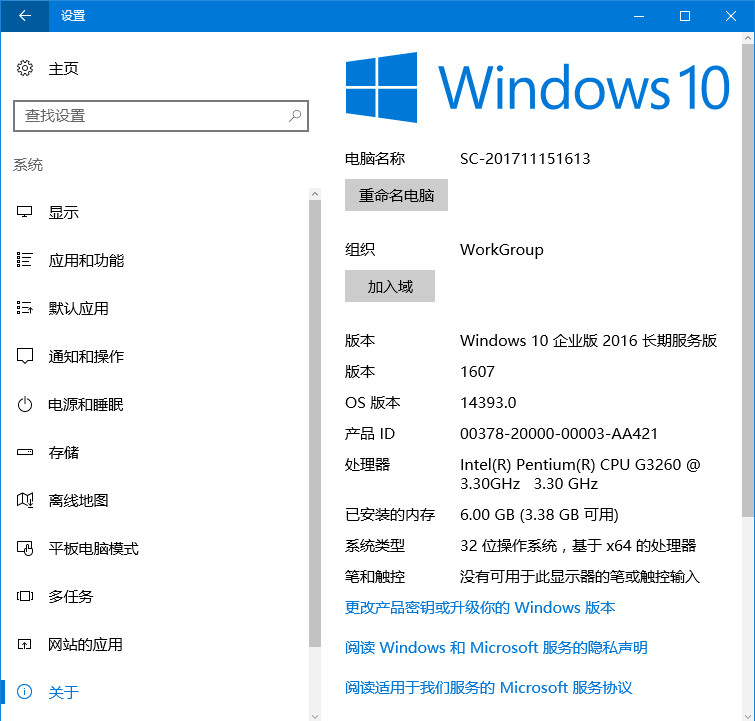The height and width of the screenshot is (721, 755).
Task: Go to 存储 settings
Action: point(63,452)
